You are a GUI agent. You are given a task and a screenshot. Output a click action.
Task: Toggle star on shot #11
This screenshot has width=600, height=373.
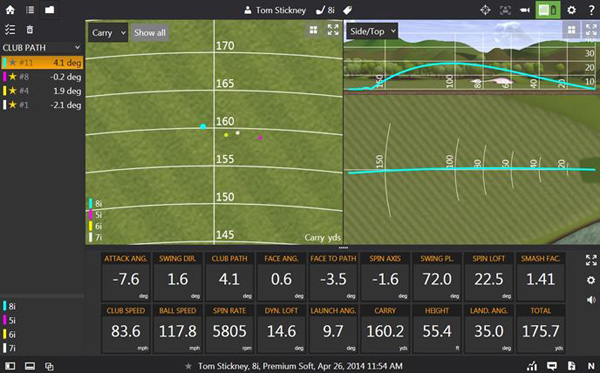pyautogui.click(x=13, y=62)
